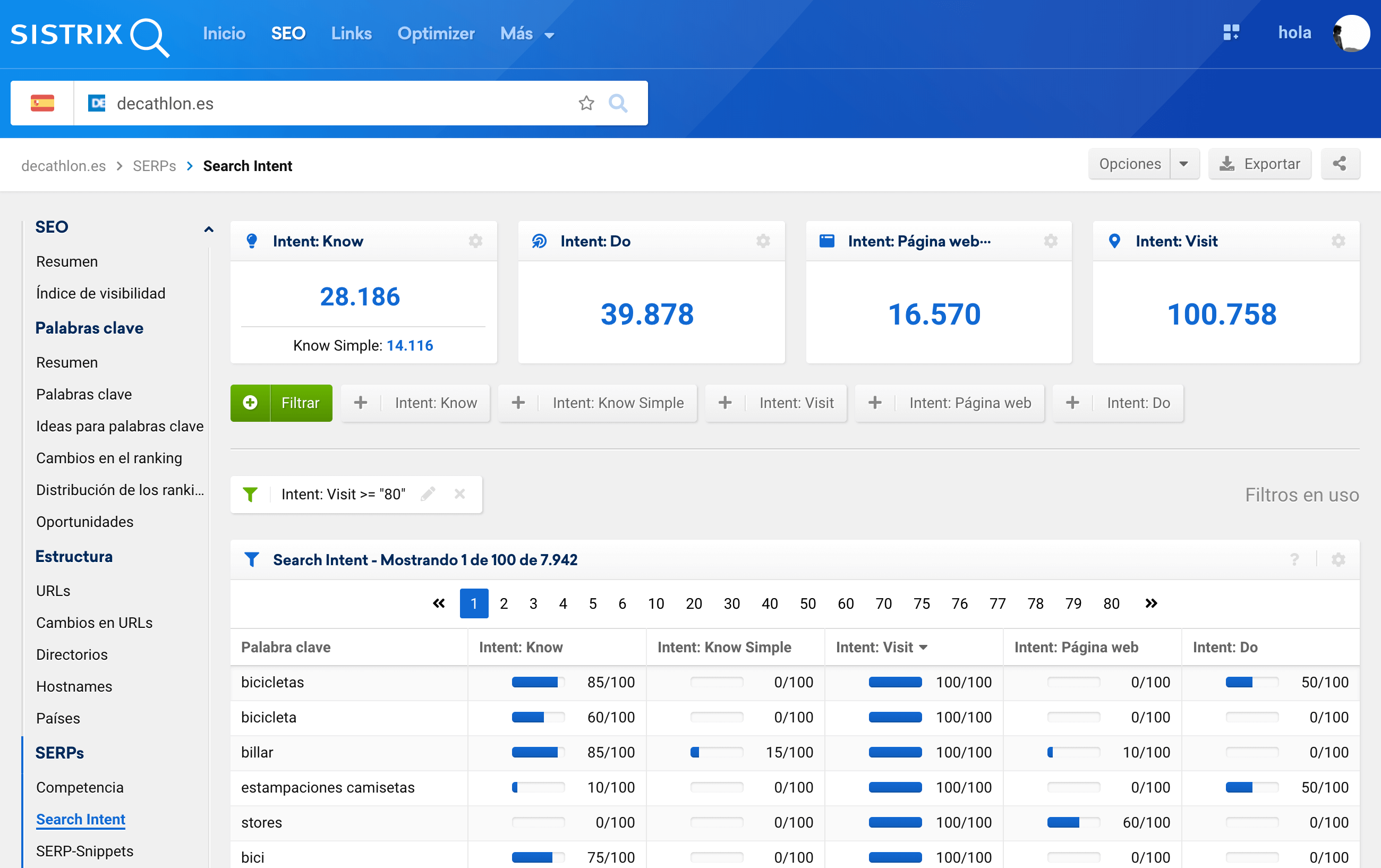Open settings gear on Intent: Visit card

click(x=1338, y=241)
